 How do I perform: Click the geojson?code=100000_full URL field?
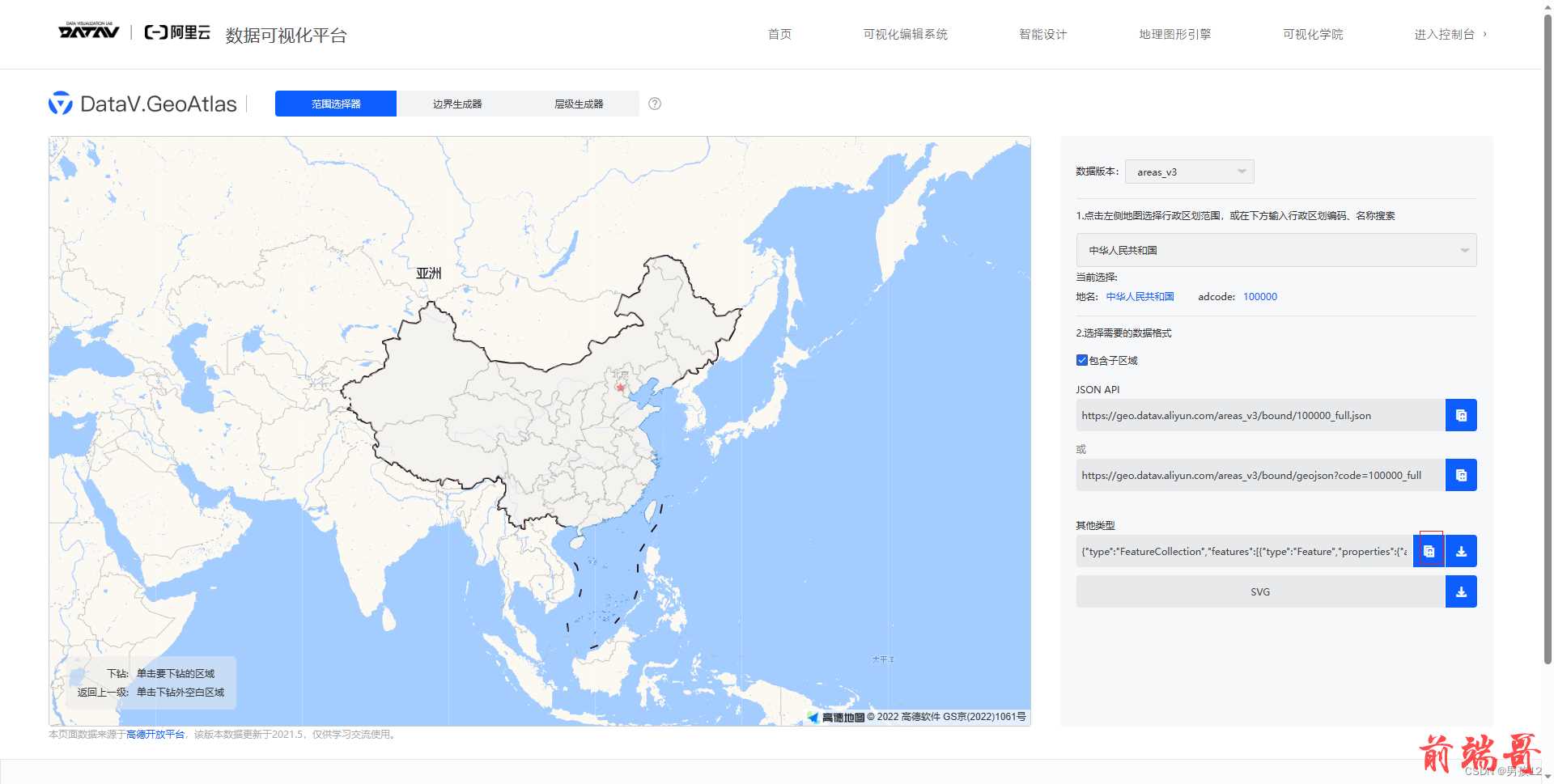1261,475
